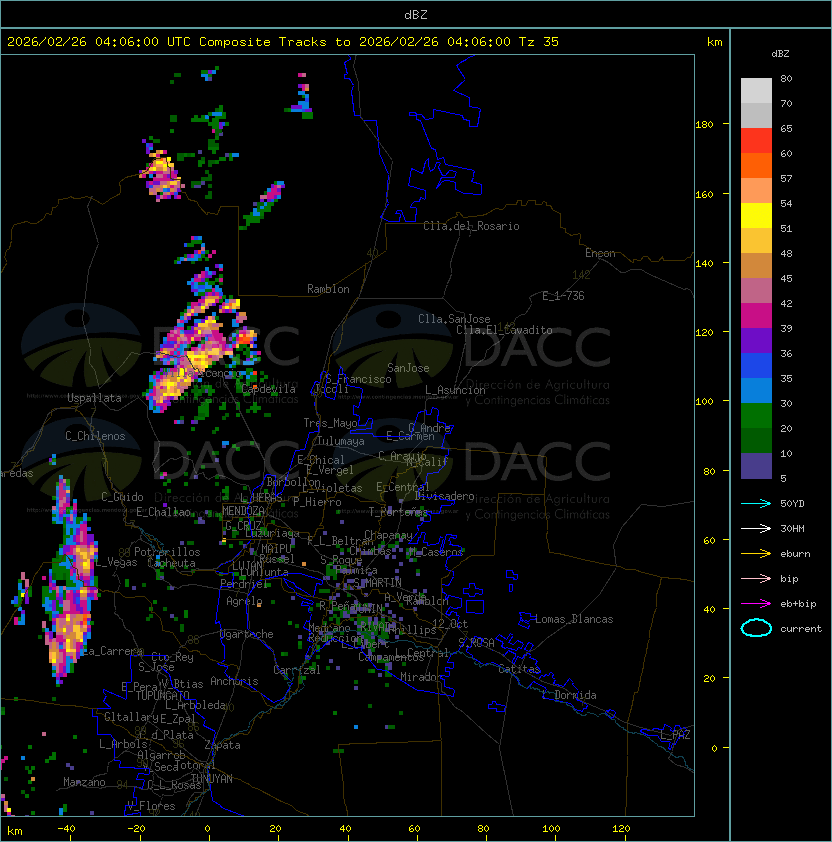Click the 'La_Carrera' map label

111,651
